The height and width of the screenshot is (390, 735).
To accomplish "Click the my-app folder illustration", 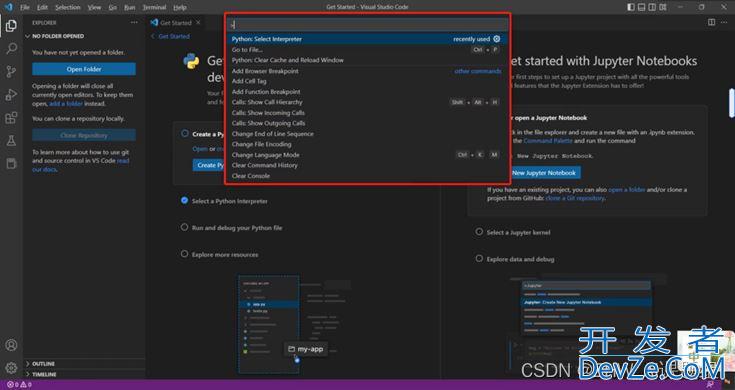I will click(x=306, y=349).
